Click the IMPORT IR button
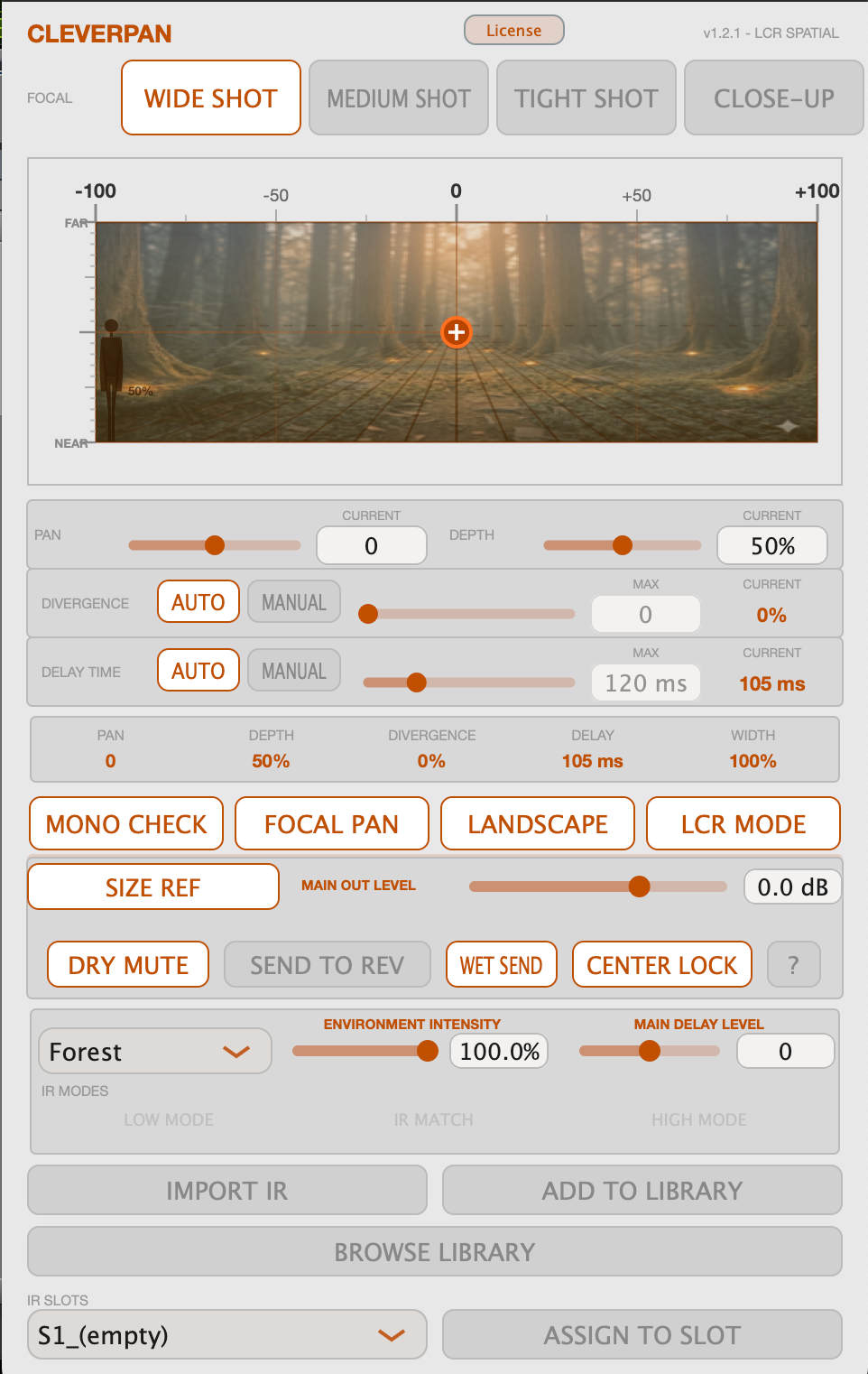This screenshot has height=1374, width=868. (227, 1190)
